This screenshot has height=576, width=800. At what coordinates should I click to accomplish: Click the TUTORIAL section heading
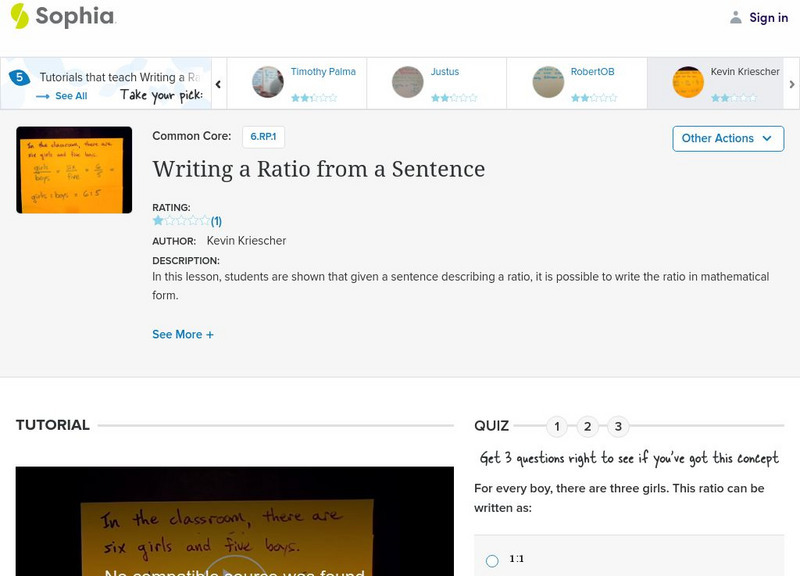coord(53,425)
